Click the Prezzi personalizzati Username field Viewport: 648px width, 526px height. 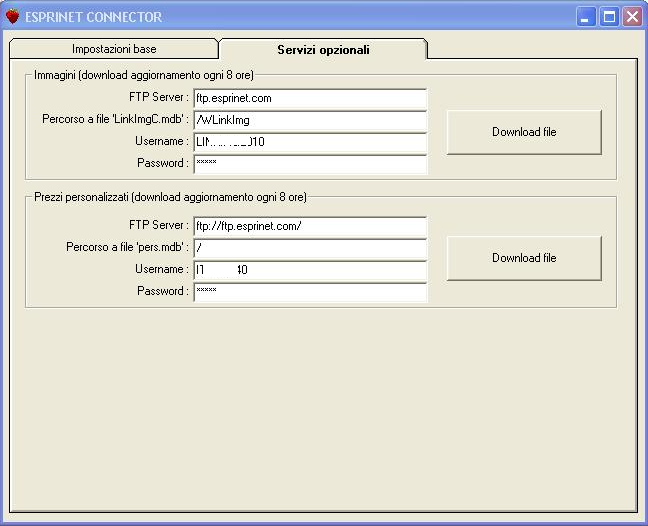[310, 270]
